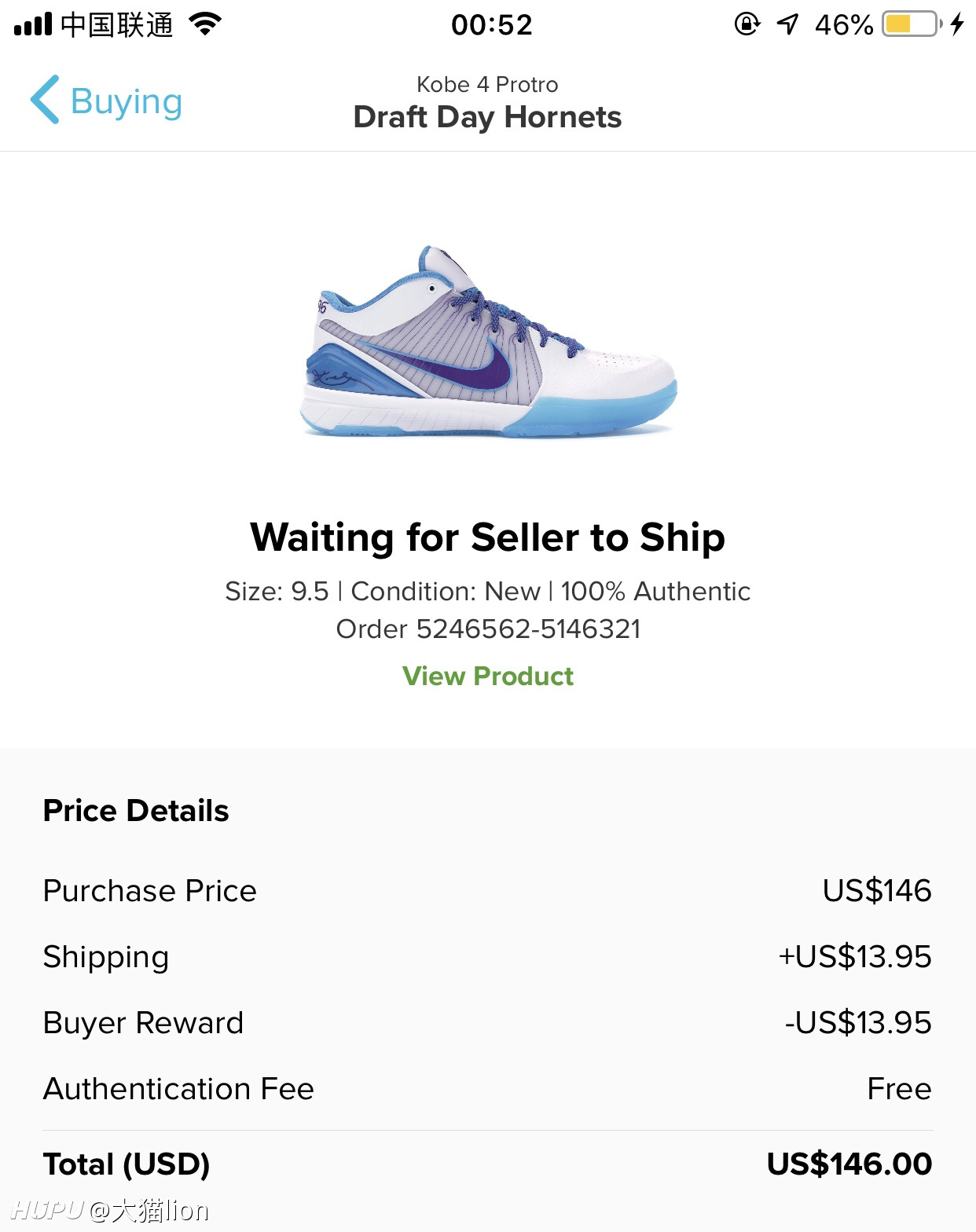Tap the Total (USD) amount US$146.00
This screenshot has height=1232, width=976.
tap(851, 1165)
